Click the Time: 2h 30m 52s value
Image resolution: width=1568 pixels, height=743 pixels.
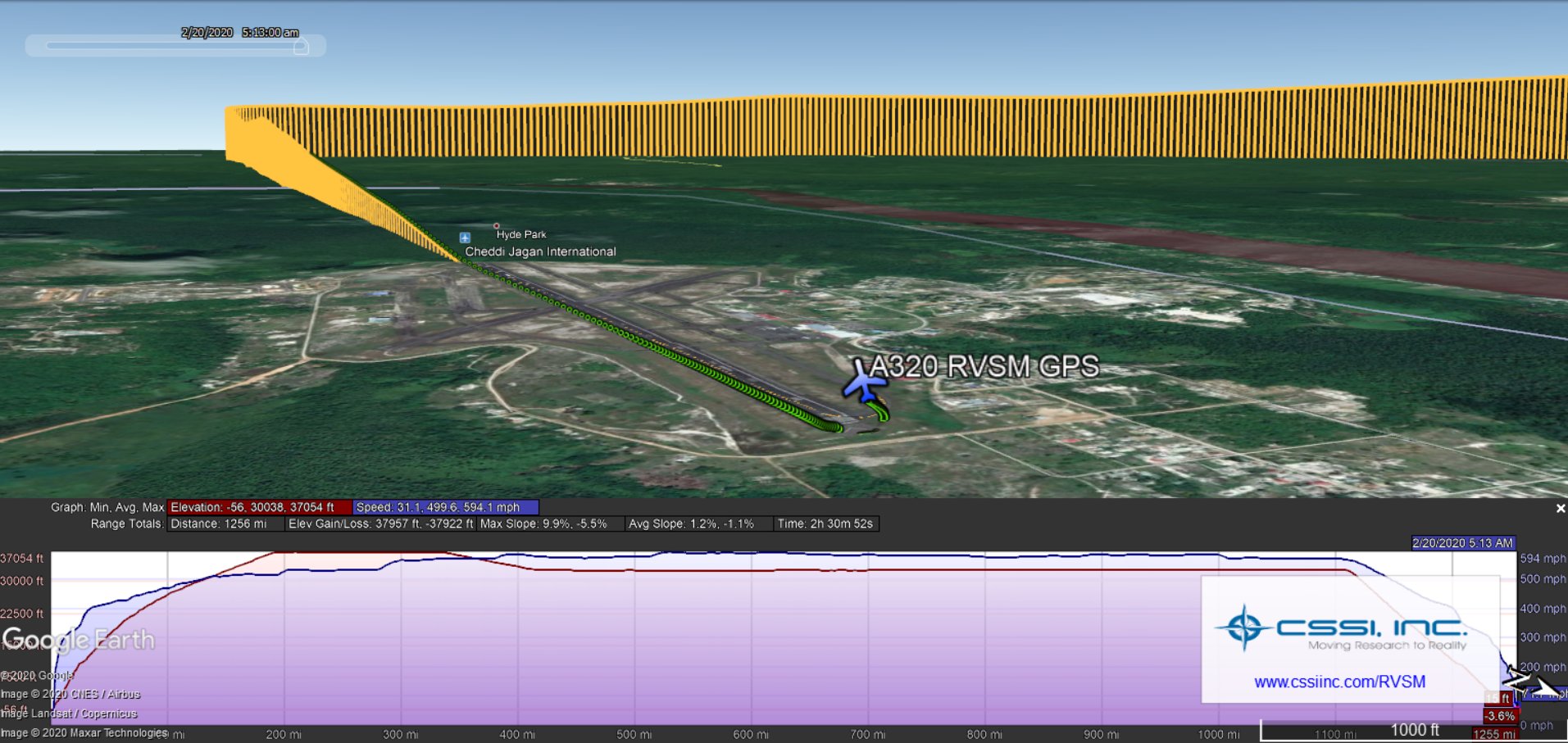(825, 523)
